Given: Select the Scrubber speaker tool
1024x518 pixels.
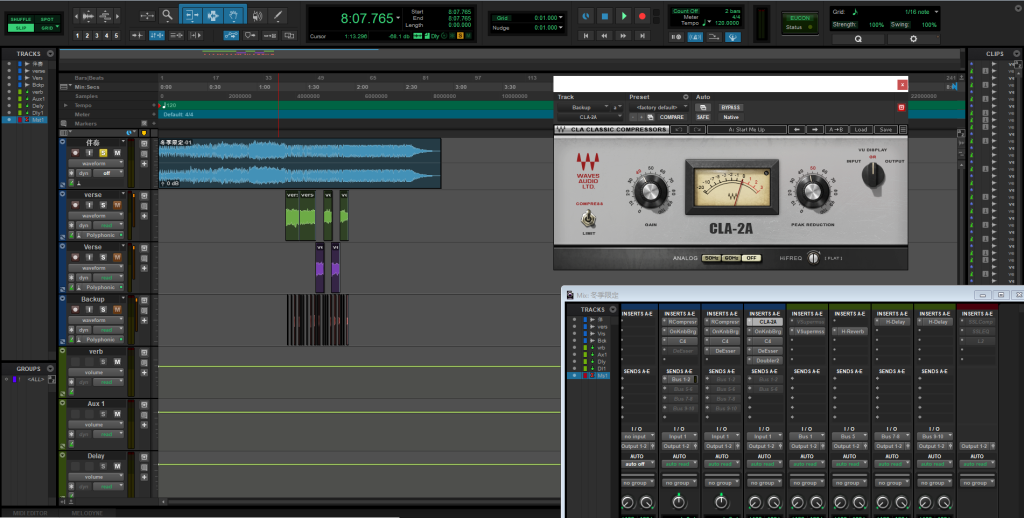Looking at the screenshot, I should pos(257,15).
